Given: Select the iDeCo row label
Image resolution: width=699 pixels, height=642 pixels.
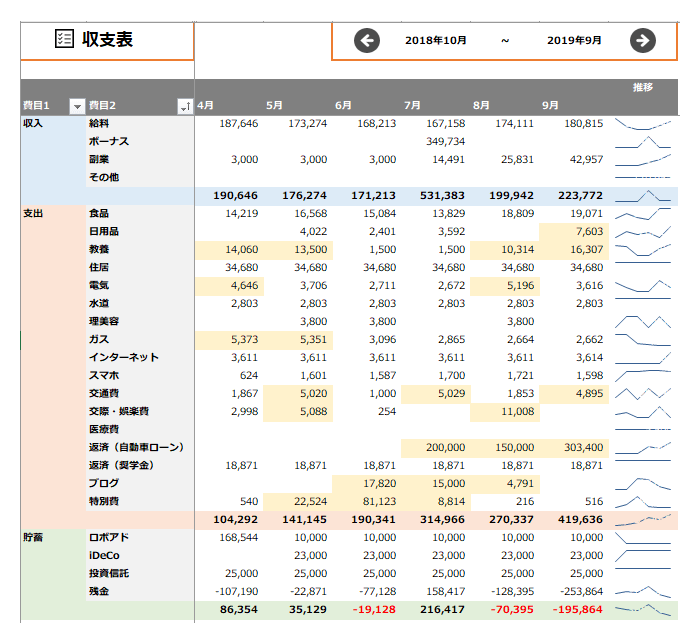Looking at the screenshot, I should coord(104,556).
